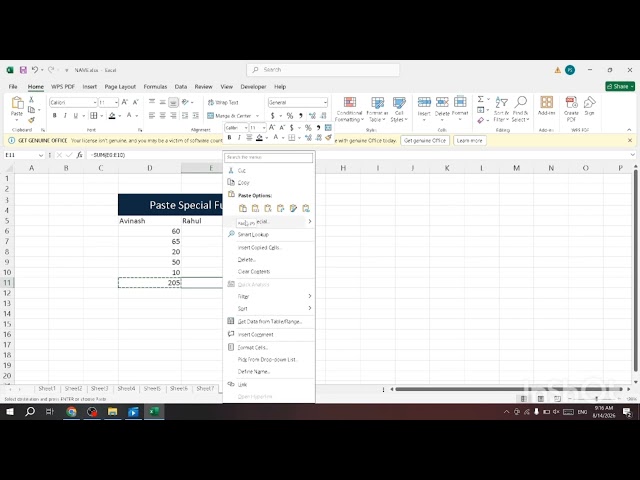The height and width of the screenshot is (480, 640).
Task: Choose Cut from the context menu
Action: click(x=269, y=170)
